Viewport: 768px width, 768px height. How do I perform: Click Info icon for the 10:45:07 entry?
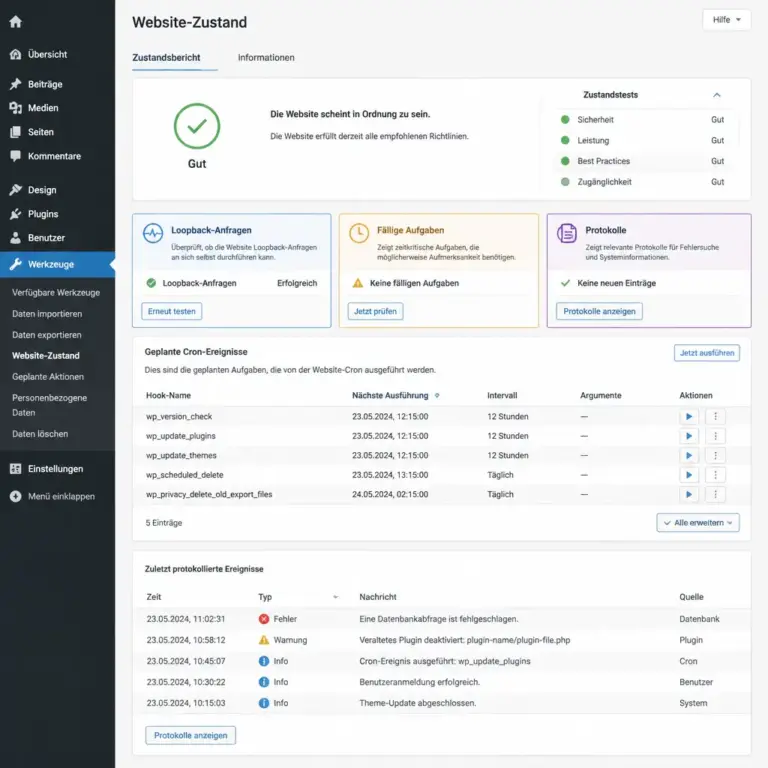[264, 661]
